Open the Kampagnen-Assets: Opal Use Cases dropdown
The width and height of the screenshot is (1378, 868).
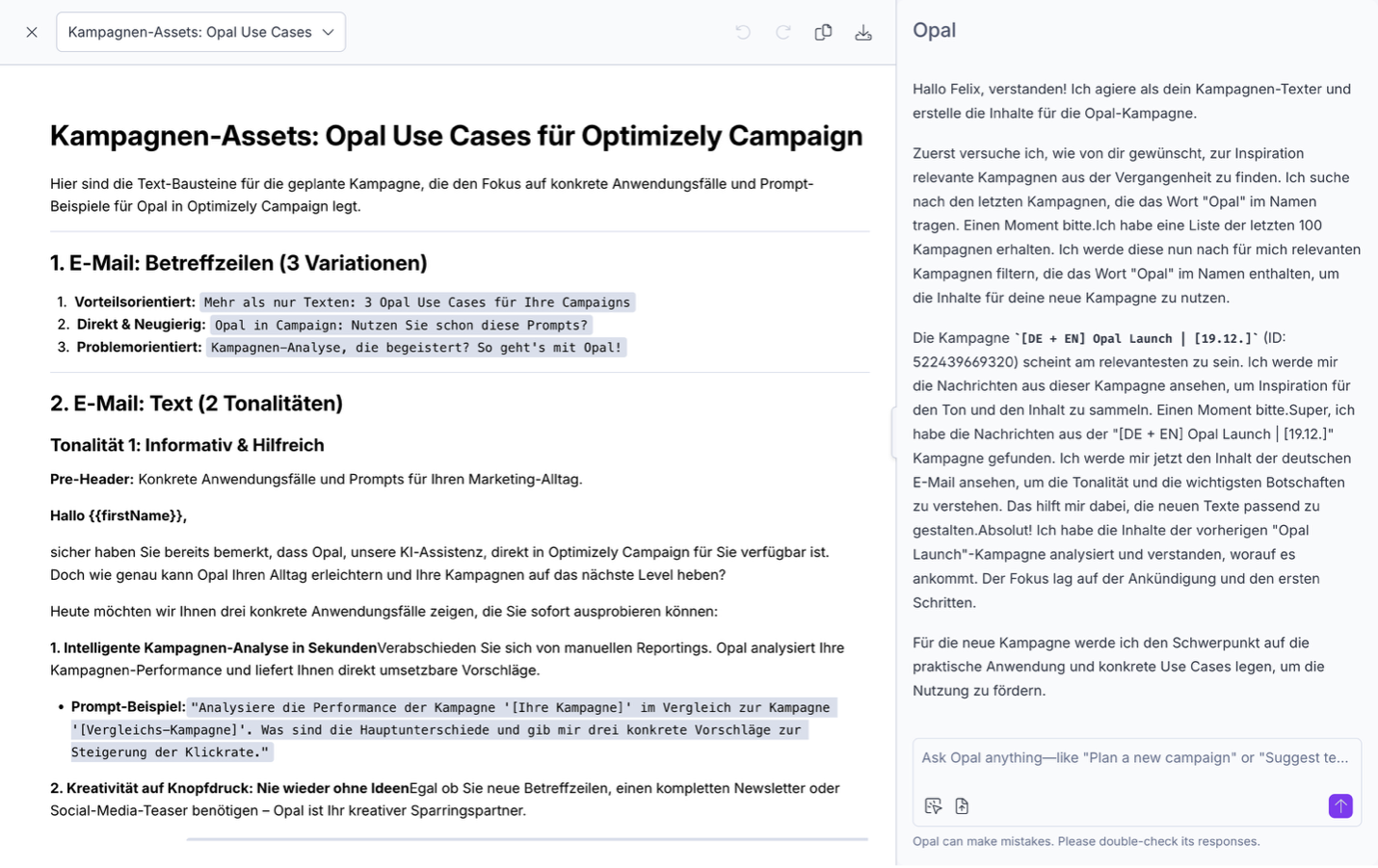coord(200,32)
